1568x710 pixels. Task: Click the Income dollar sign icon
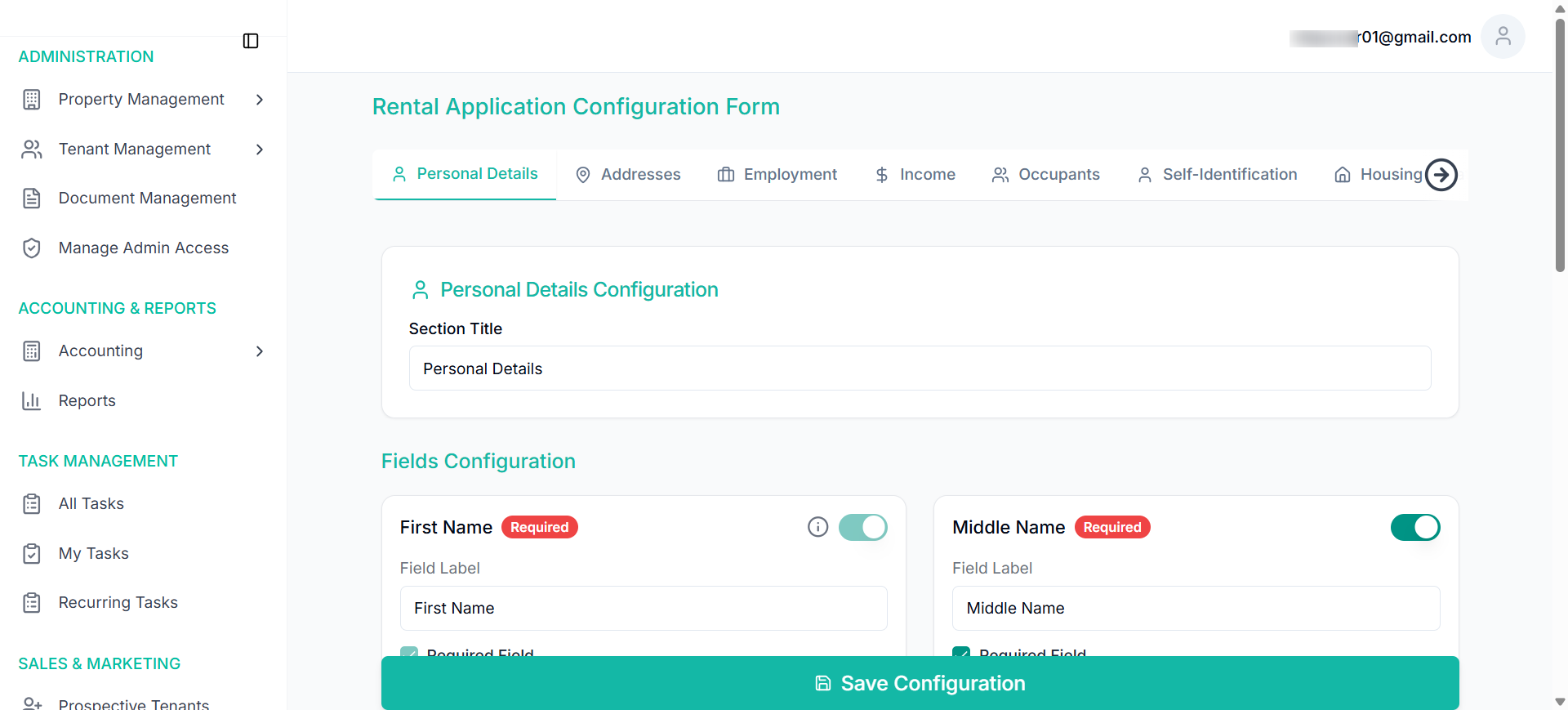coord(882,175)
